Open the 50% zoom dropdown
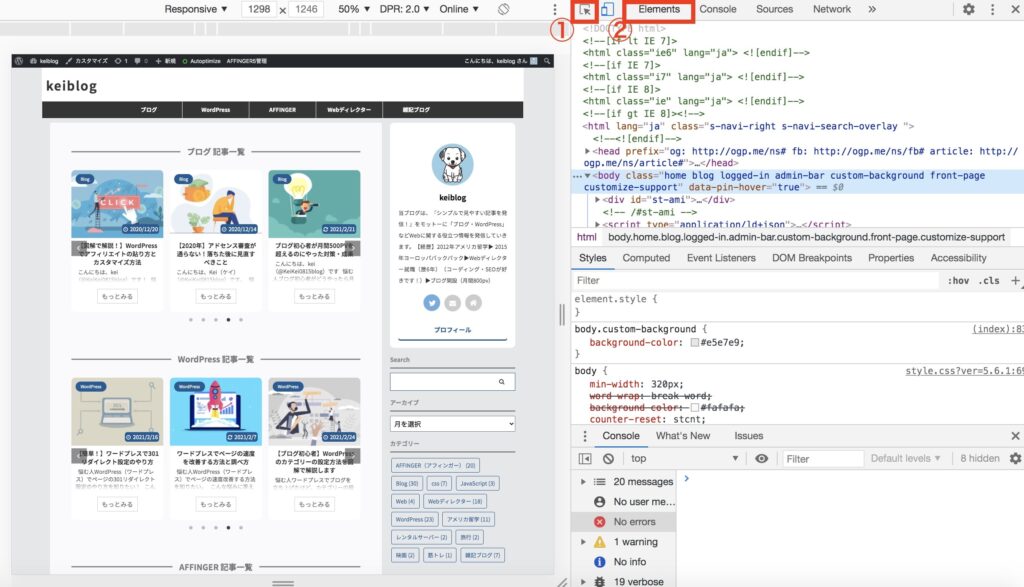Image resolution: width=1024 pixels, height=587 pixels. tap(354, 9)
